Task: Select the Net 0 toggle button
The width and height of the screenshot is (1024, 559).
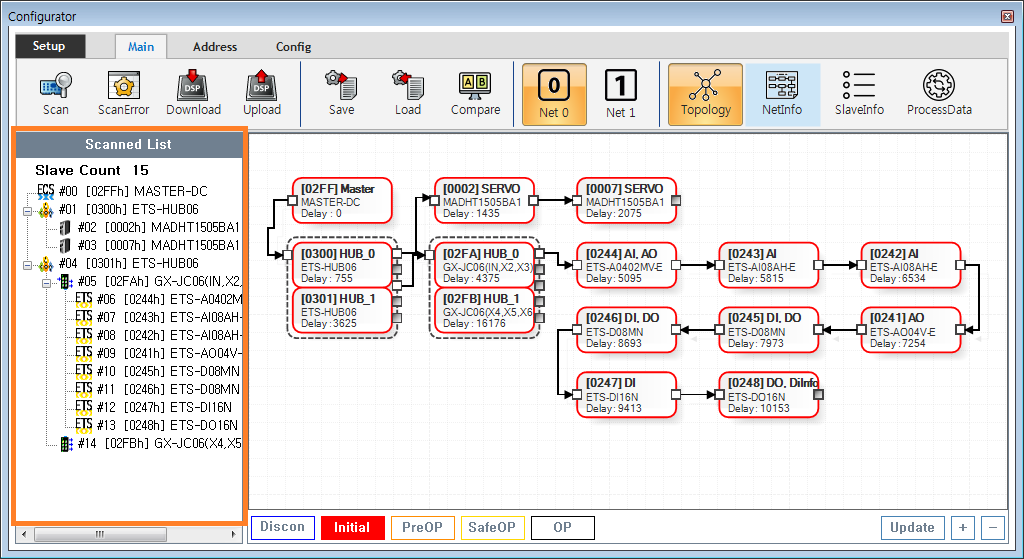Action: [x=554, y=94]
